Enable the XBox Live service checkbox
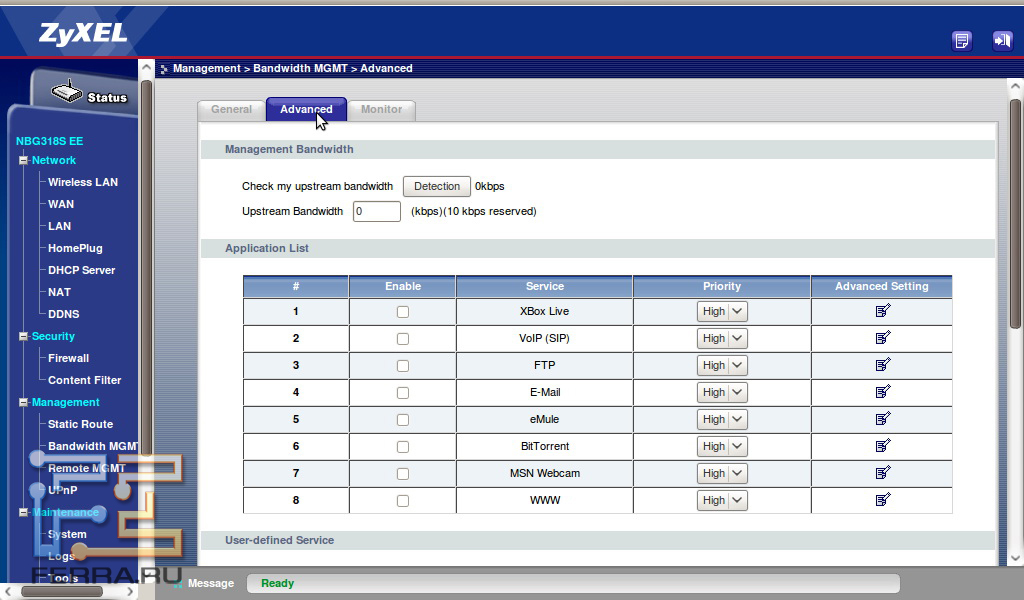Screen dimensions: 1024x600 point(403,312)
